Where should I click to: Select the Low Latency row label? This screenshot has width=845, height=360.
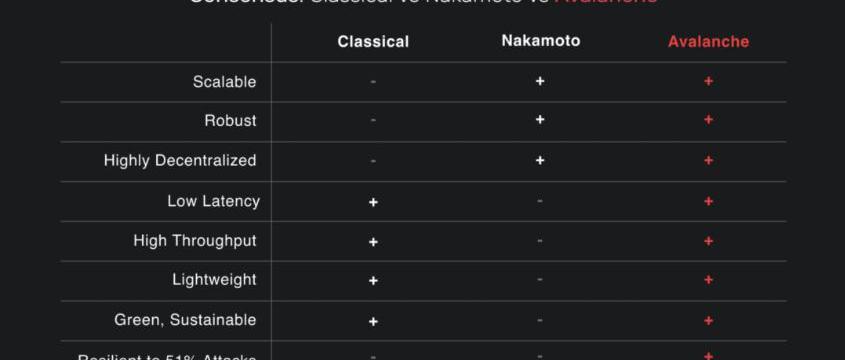(213, 201)
